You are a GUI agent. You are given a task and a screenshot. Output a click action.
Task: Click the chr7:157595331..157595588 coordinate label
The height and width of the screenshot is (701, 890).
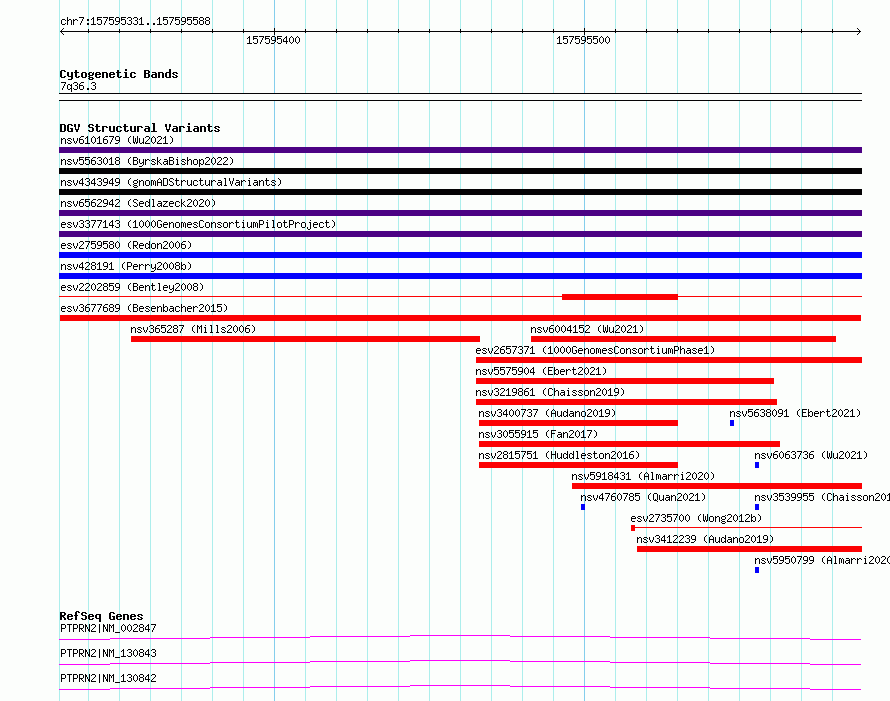coord(135,21)
